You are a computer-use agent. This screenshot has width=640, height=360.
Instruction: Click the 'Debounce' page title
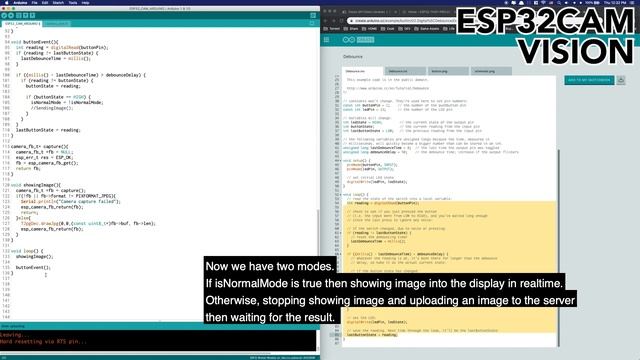pos(353,57)
